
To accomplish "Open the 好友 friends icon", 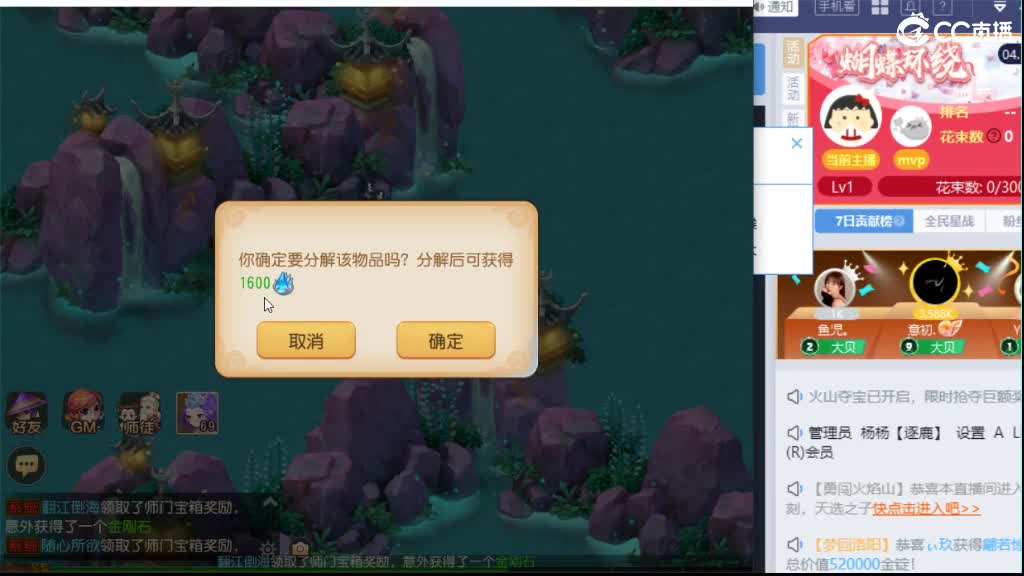I will pyautogui.click(x=26, y=413).
